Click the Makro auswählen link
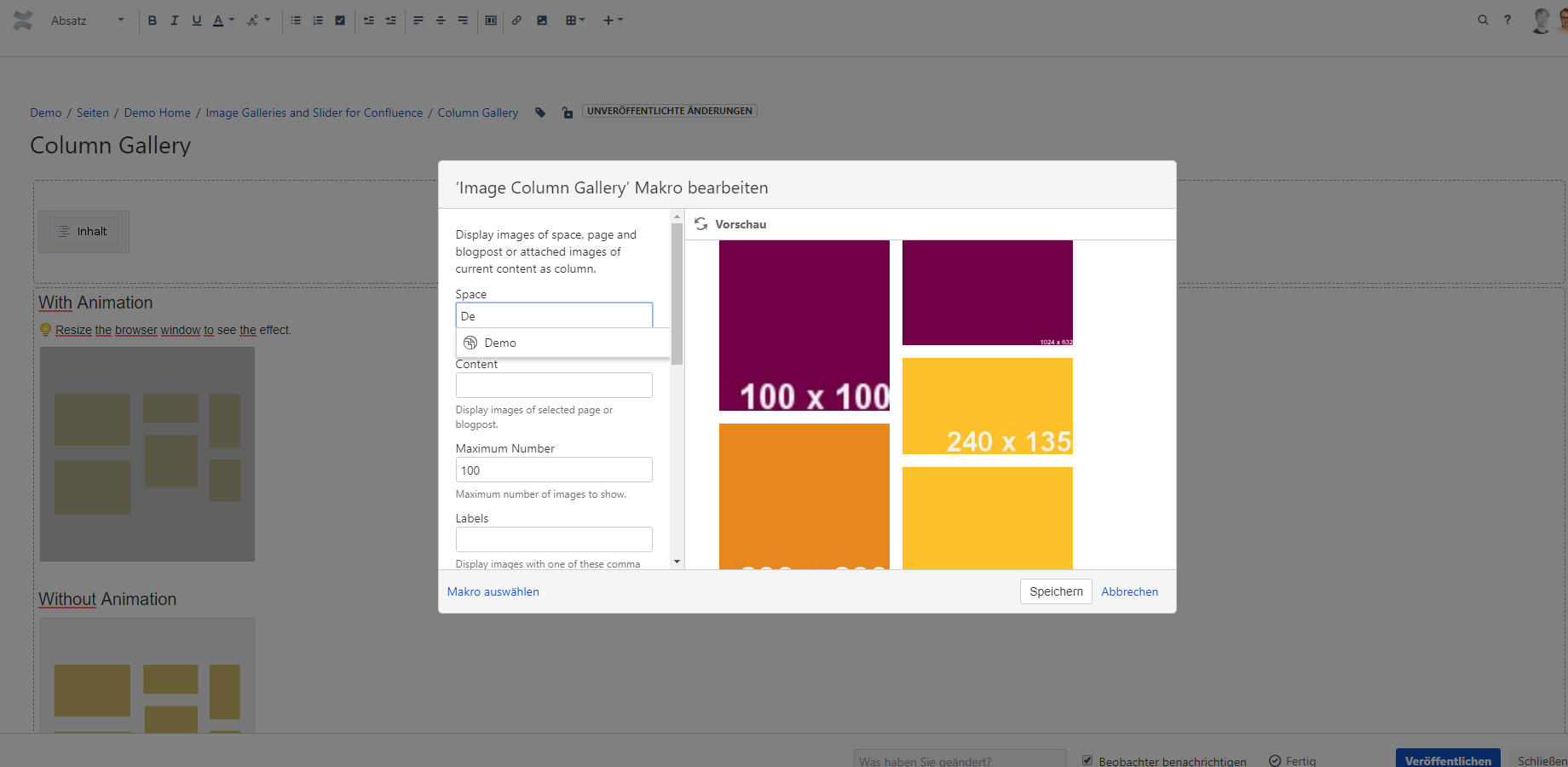 click(x=493, y=591)
